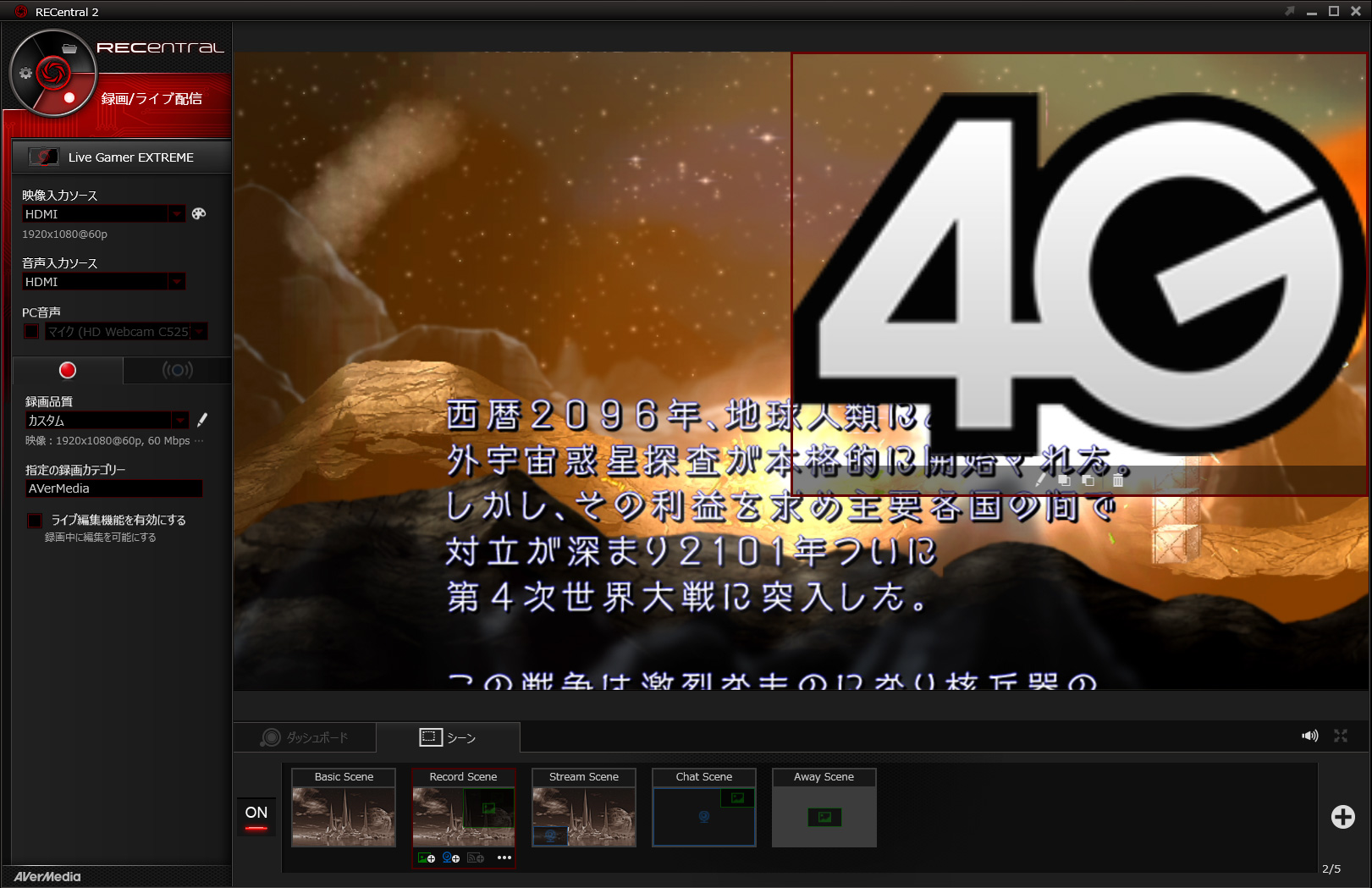Select the Stream Scene thumbnail
1372x888 pixels.
coord(584,808)
